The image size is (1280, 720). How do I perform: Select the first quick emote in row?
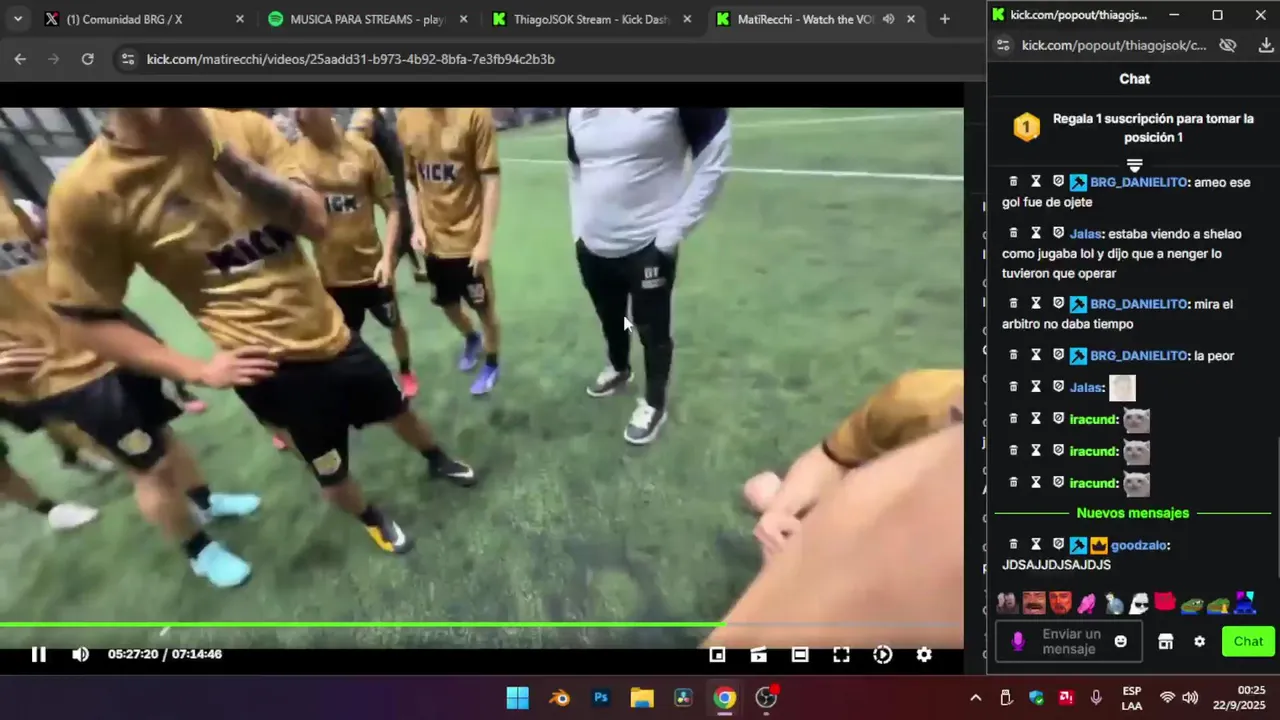tap(1007, 603)
